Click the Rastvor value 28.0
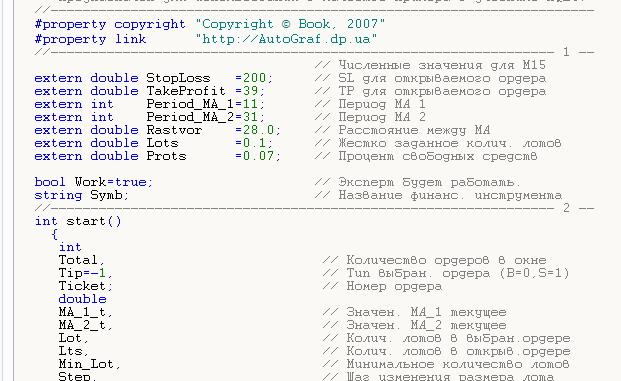 click(x=258, y=130)
